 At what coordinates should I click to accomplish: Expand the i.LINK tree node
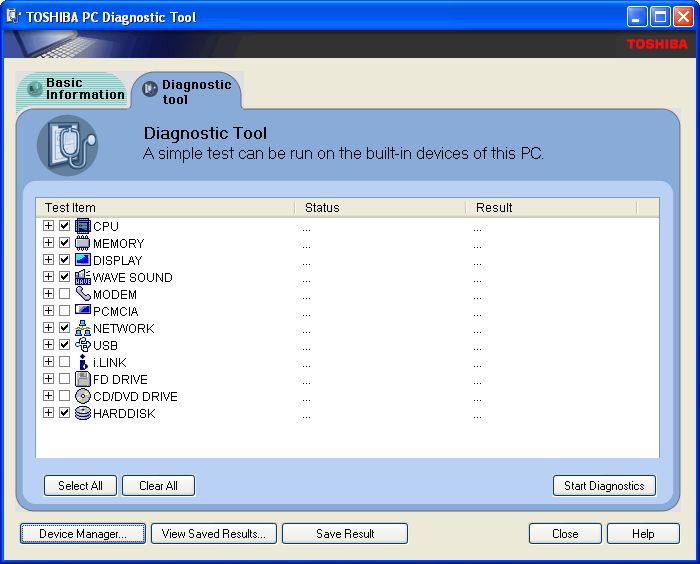pyautogui.click(x=48, y=362)
